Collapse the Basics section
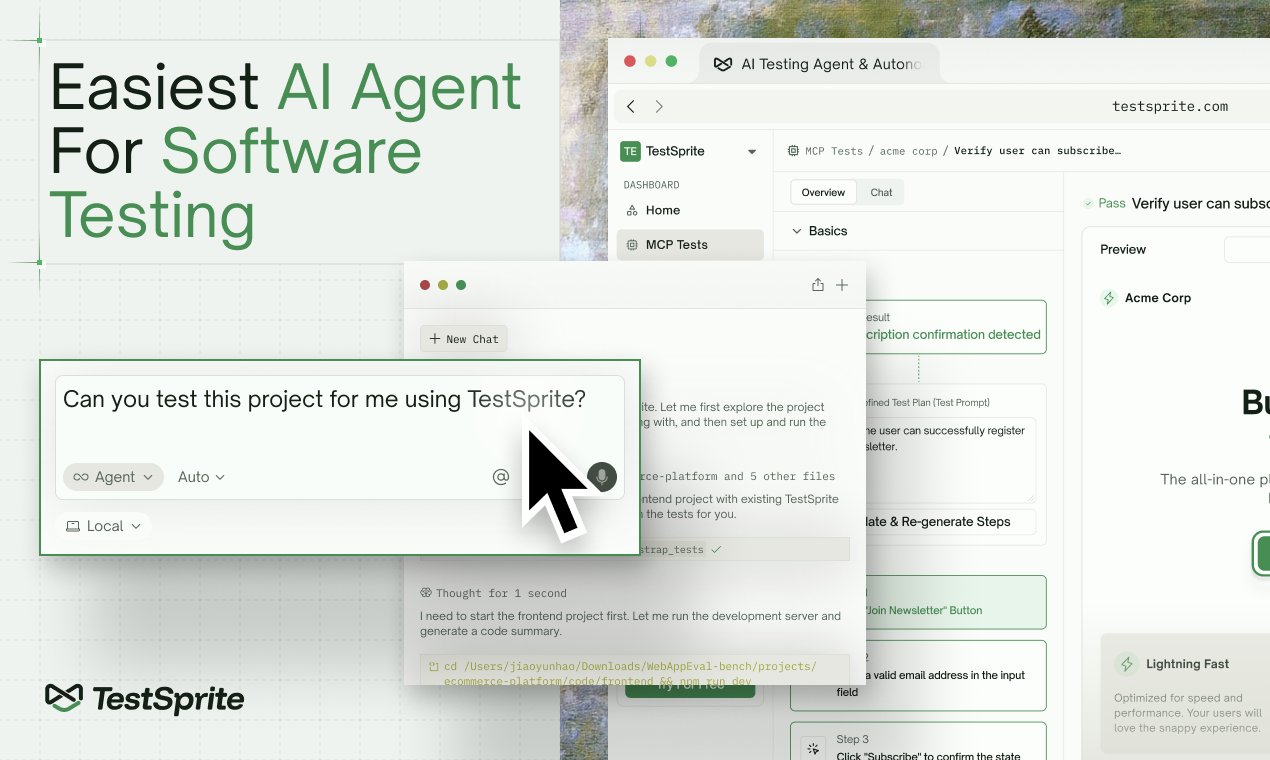Image resolution: width=1270 pixels, height=760 pixels. [797, 231]
